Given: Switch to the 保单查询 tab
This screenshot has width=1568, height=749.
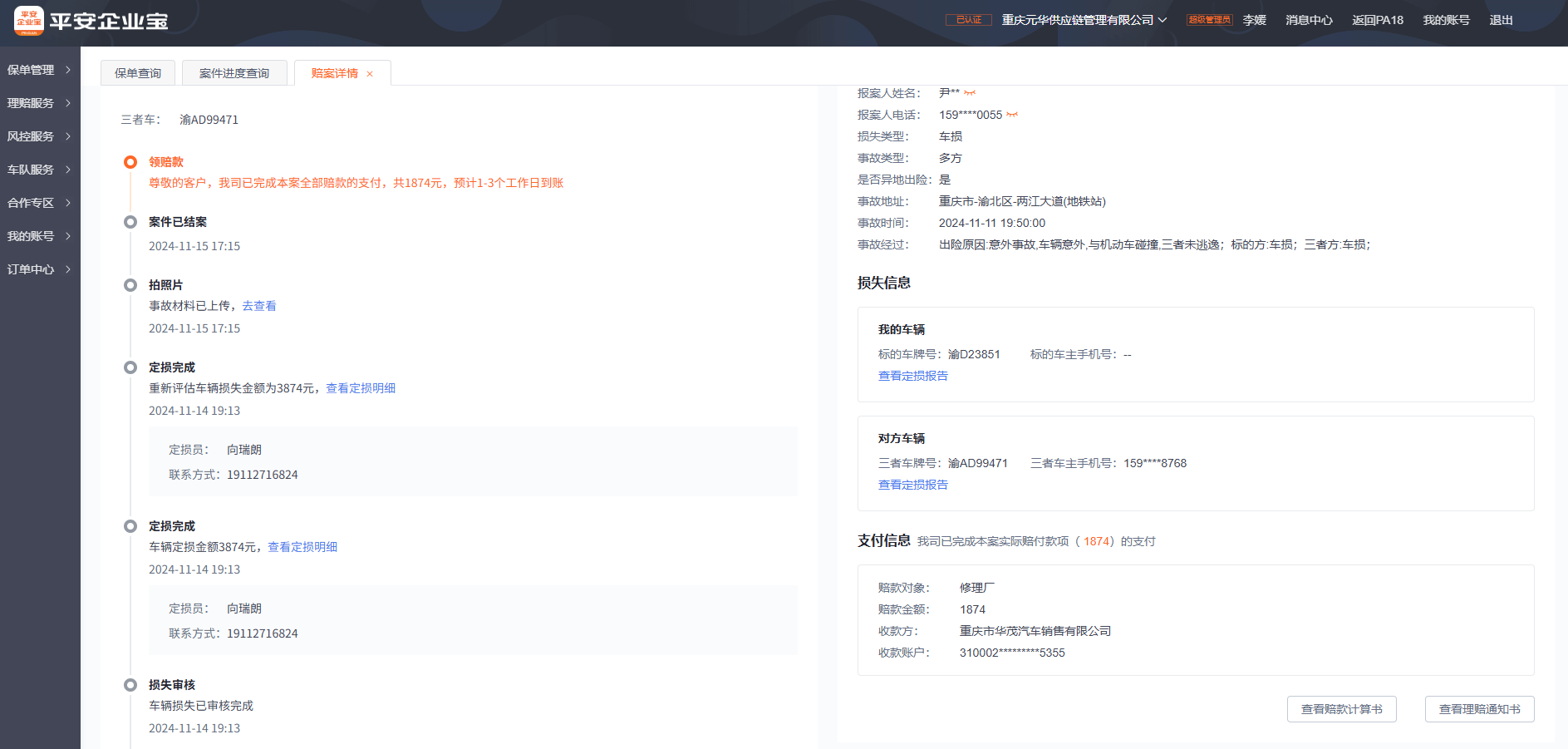Looking at the screenshot, I should click(x=138, y=73).
